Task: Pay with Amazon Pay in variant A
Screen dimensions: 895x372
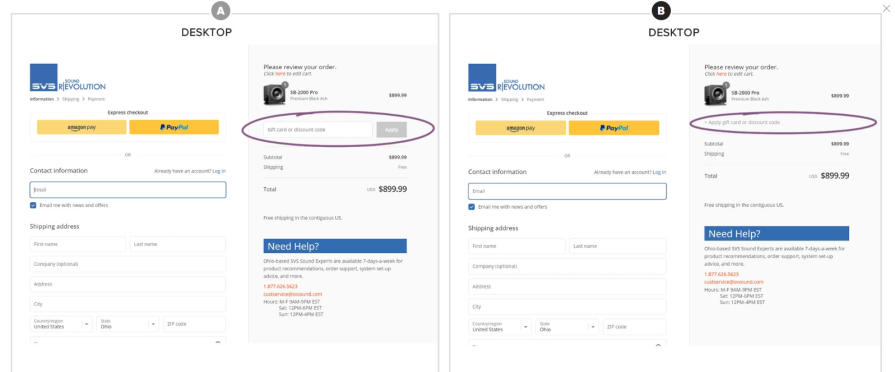Action: coord(82,127)
